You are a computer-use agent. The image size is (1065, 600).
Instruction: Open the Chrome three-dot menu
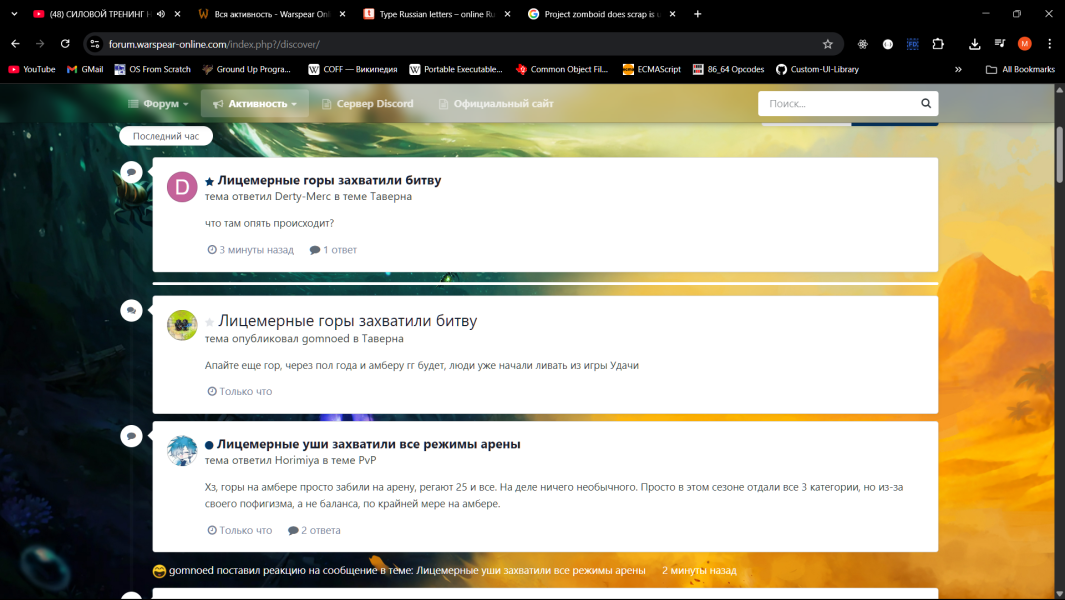1049,44
